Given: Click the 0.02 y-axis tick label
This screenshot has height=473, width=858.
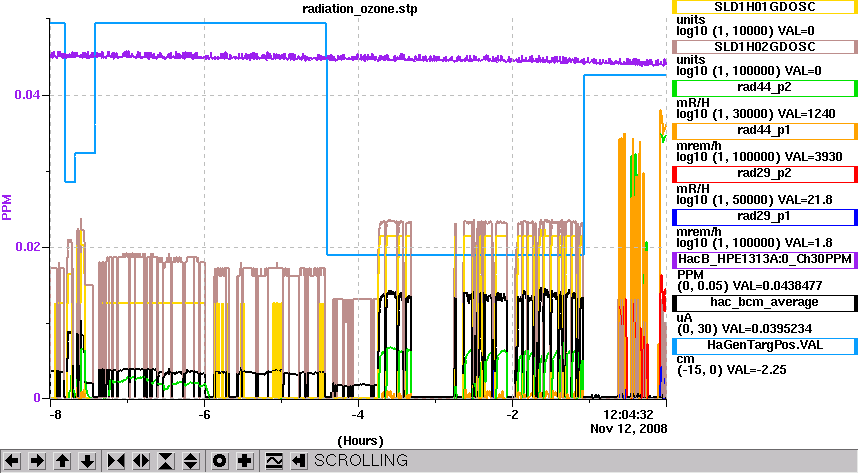Looking at the screenshot, I should [x=27, y=247].
